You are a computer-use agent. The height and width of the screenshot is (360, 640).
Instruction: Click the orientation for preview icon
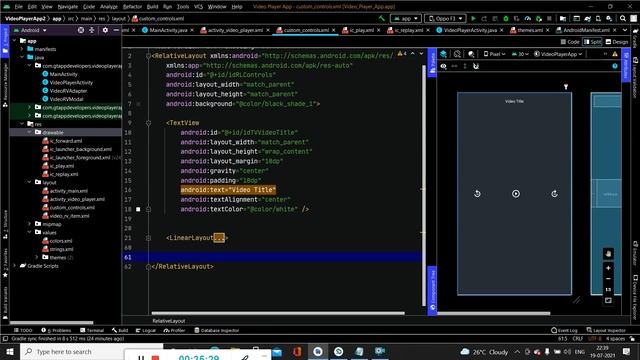[x=457, y=54]
